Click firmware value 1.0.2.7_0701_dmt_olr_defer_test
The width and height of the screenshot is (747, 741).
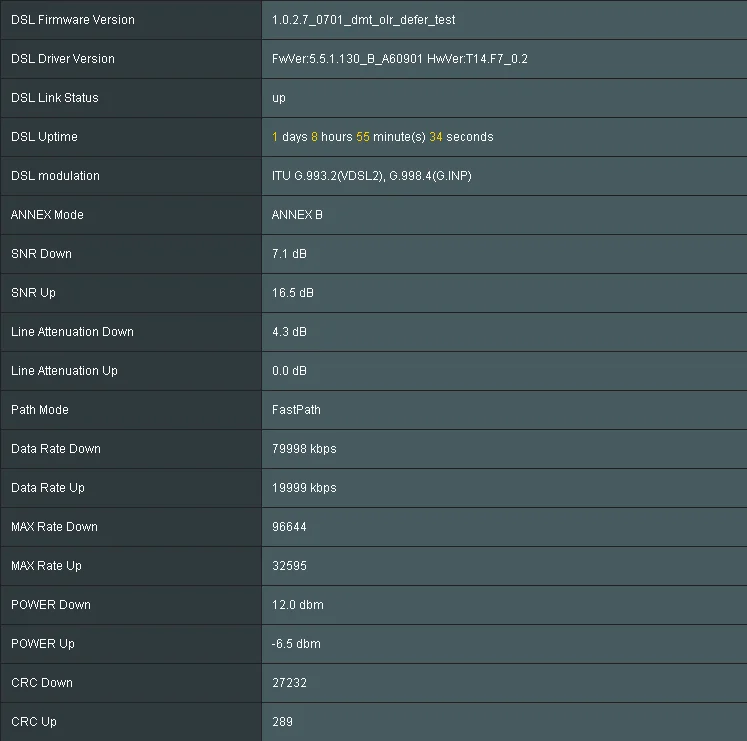[x=363, y=20]
